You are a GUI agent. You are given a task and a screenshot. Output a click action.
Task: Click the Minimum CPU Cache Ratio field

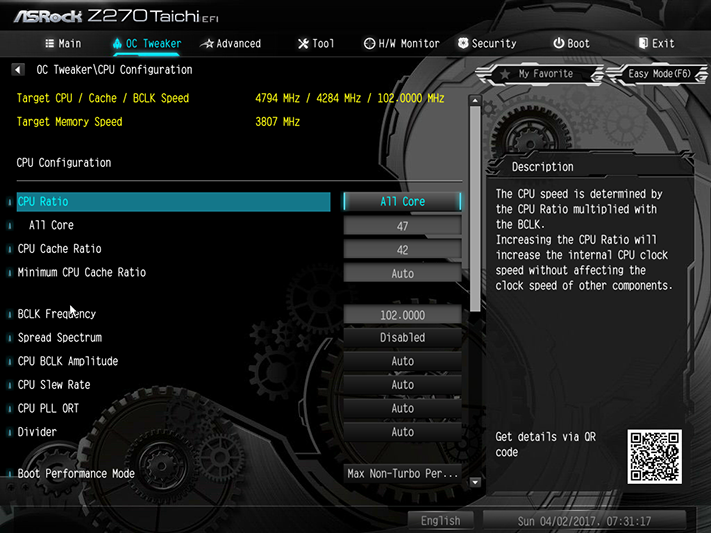coord(402,273)
